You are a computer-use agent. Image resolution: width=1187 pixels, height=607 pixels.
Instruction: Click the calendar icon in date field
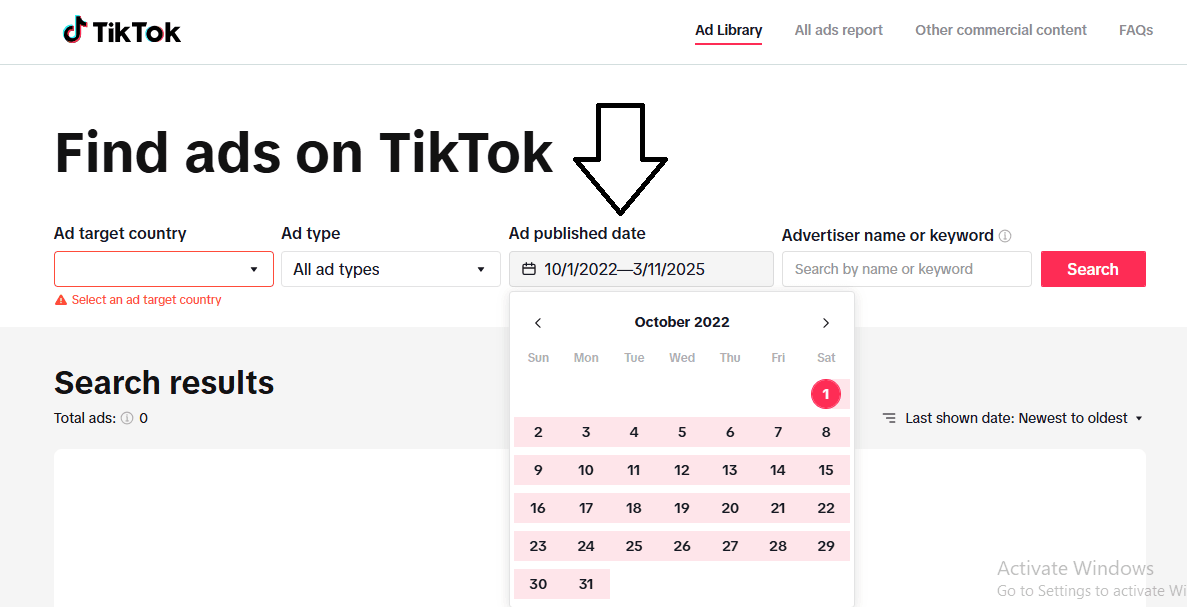tap(529, 269)
